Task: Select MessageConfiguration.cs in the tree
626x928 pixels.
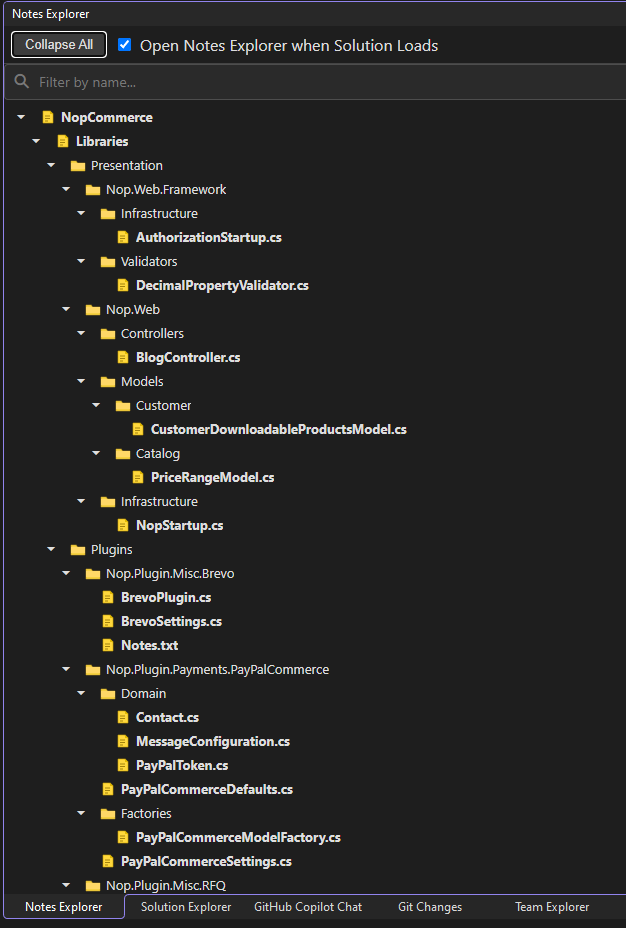Action: [212, 742]
